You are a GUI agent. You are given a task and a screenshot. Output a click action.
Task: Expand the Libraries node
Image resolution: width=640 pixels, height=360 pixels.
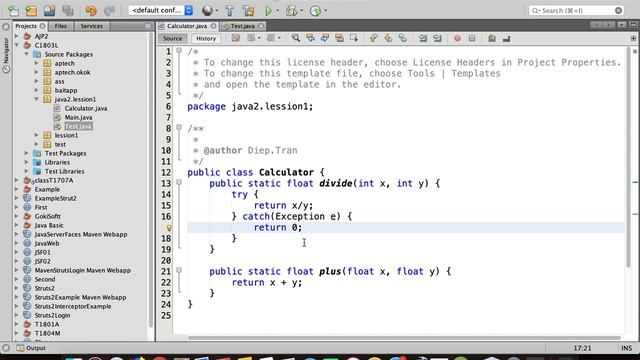tap(27, 162)
